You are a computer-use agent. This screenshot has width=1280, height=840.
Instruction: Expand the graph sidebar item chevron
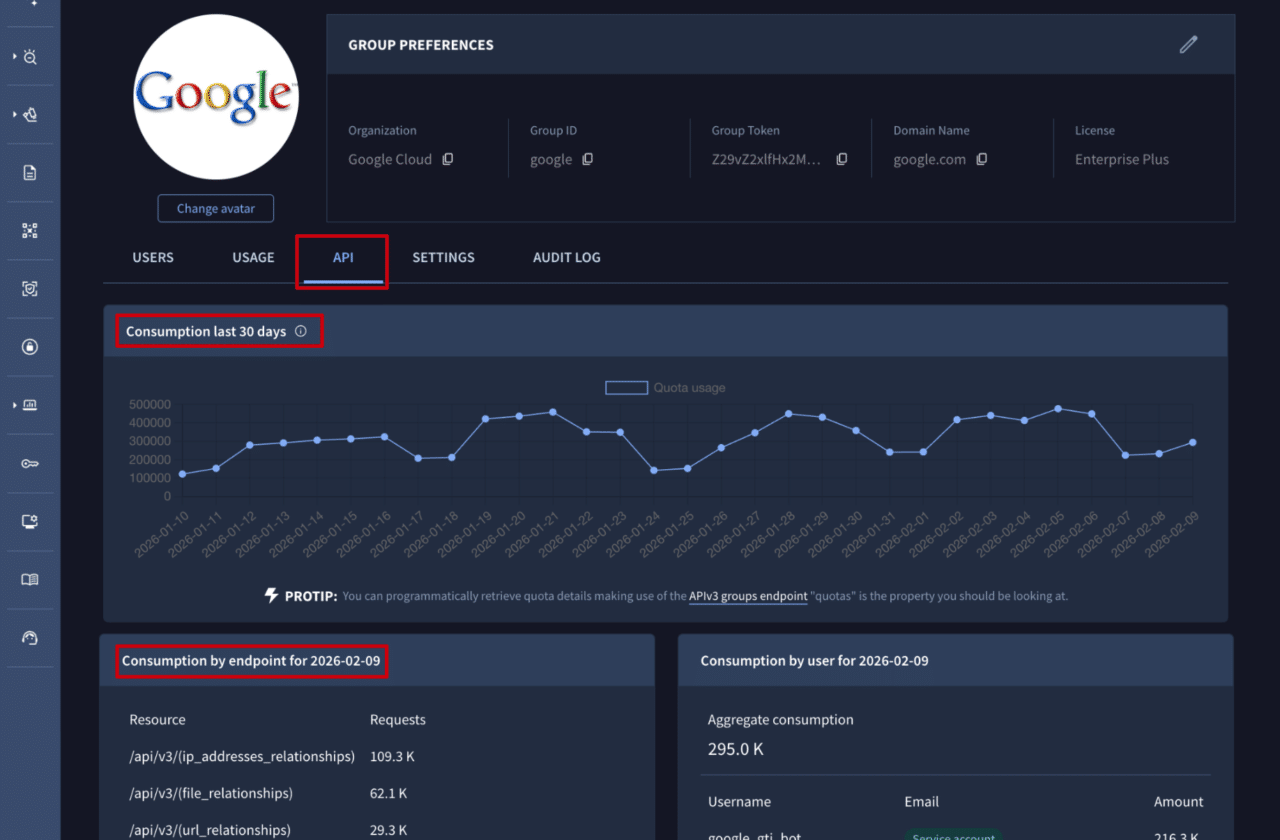(14, 405)
